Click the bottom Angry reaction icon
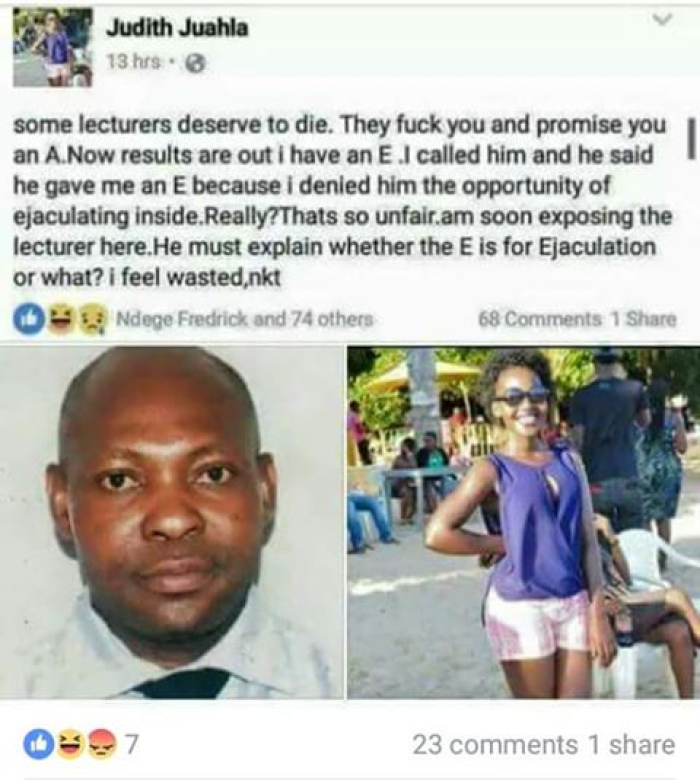This screenshot has width=700, height=780. click(102, 744)
